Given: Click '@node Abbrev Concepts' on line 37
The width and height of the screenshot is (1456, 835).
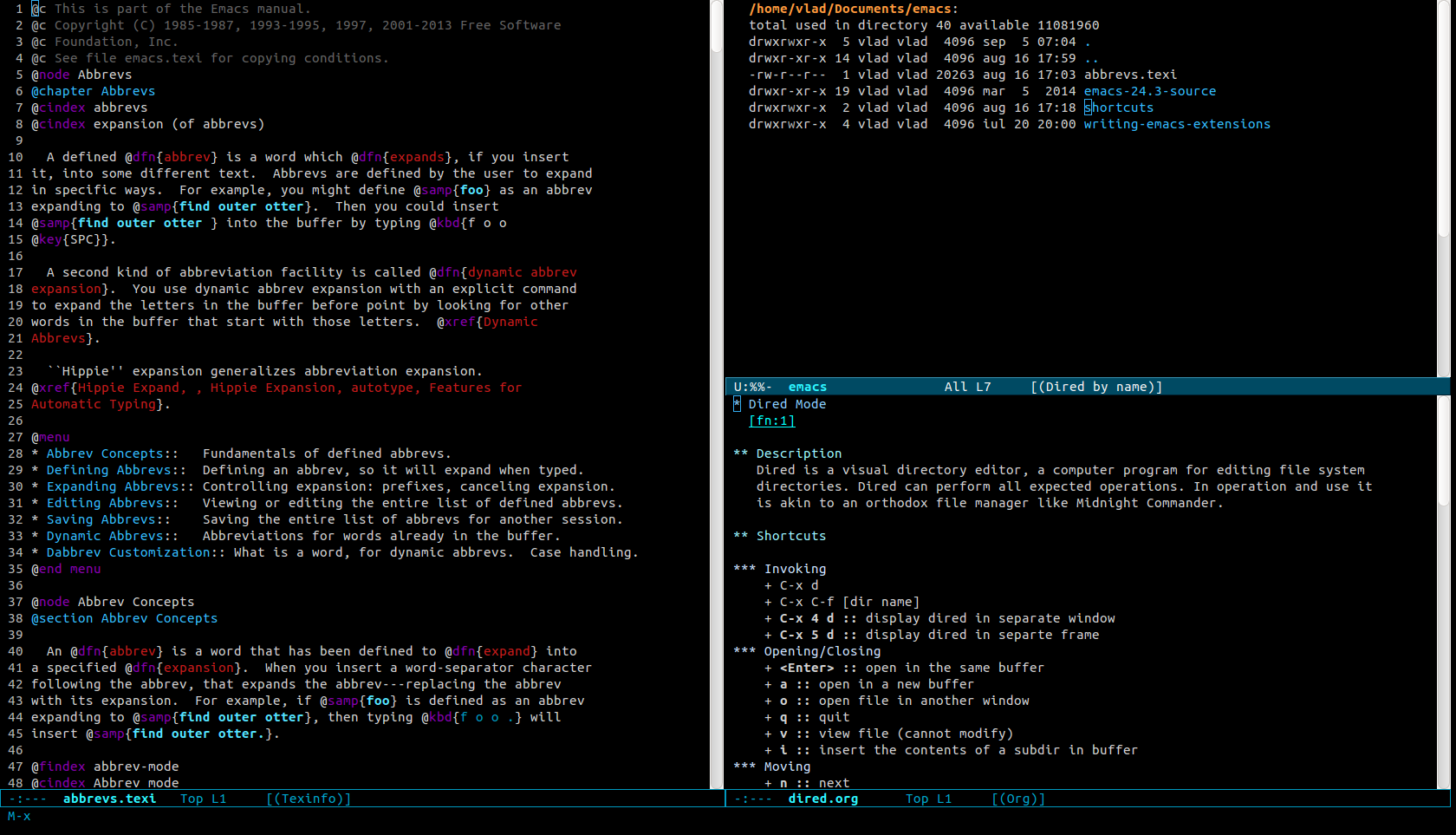Looking at the screenshot, I should 113,602.
